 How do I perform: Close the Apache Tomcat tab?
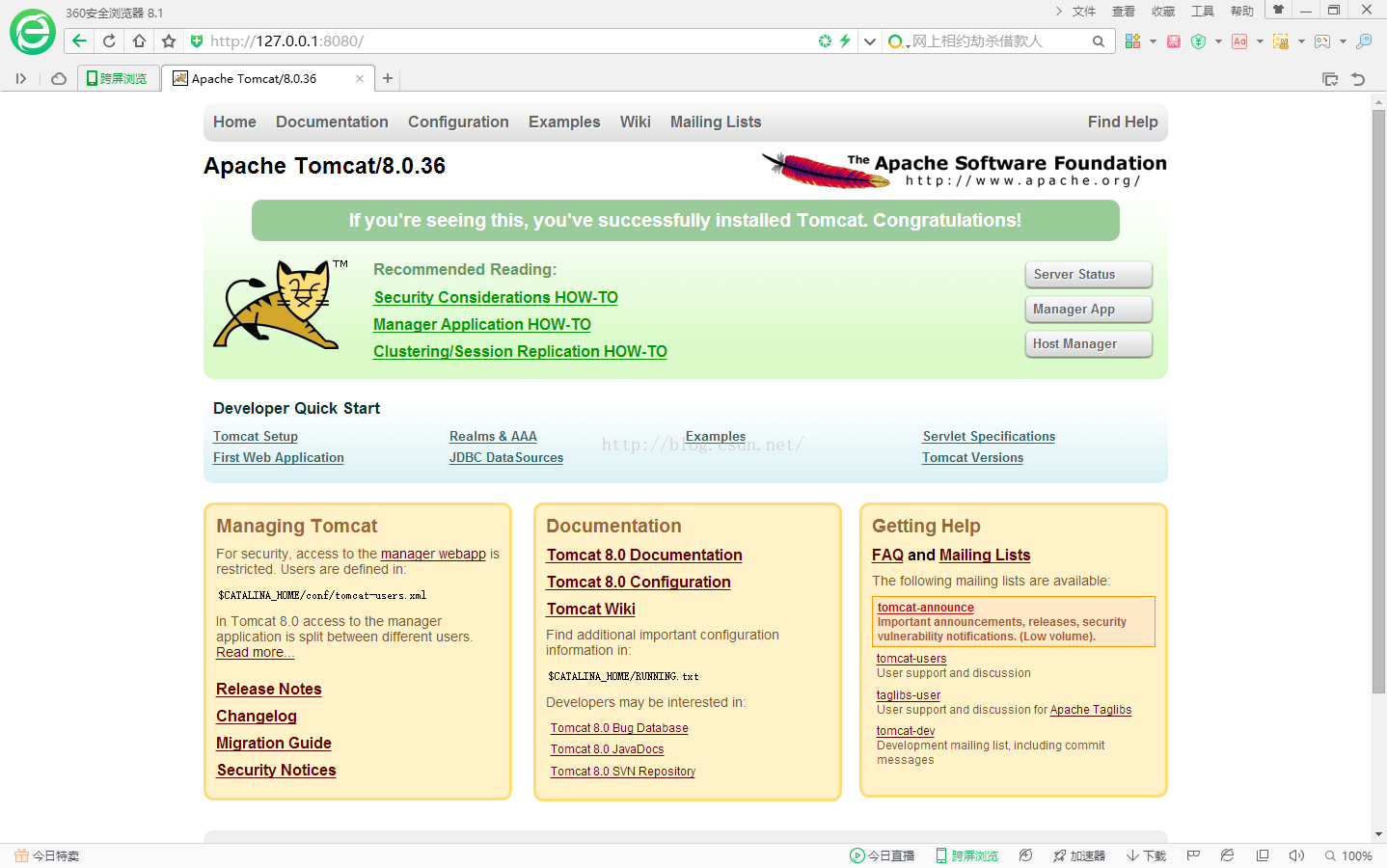click(360, 79)
